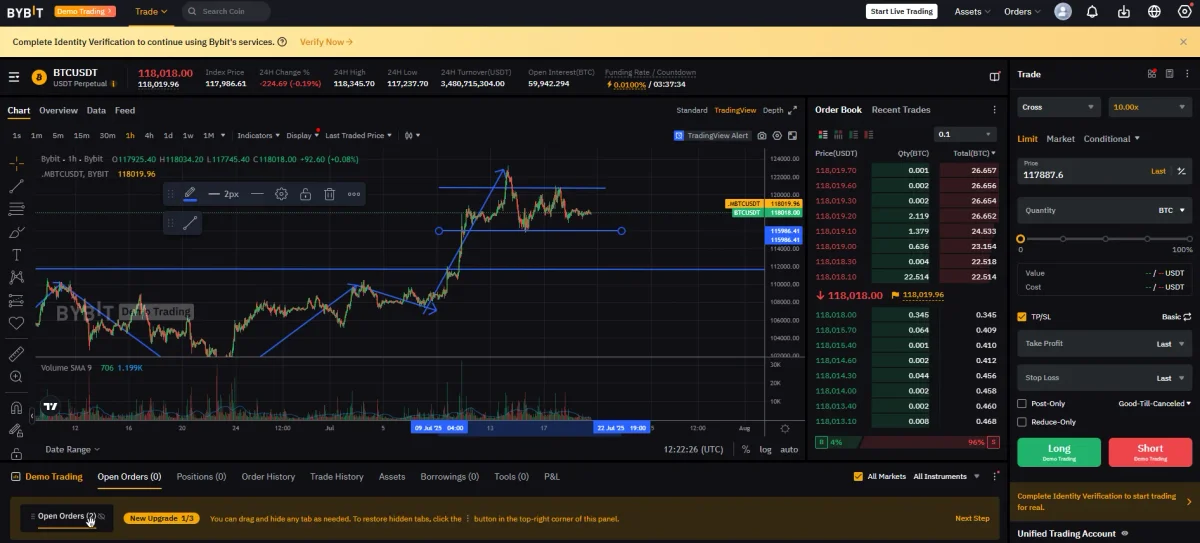
Task: Open the Fibonacci retracement tools
Action: pos(16,209)
